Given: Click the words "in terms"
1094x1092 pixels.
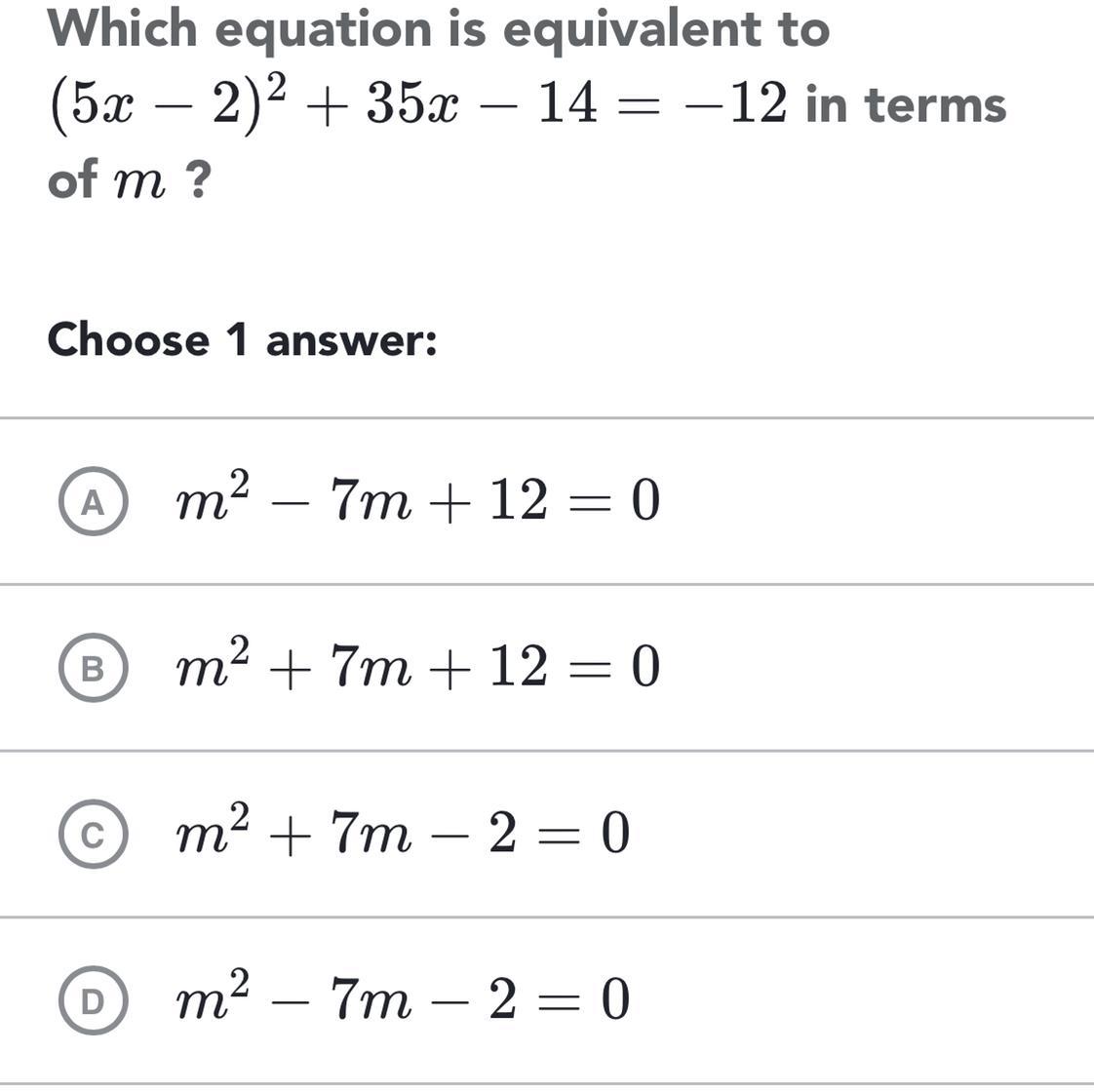Looking at the screenshot, I should (907, 104).
